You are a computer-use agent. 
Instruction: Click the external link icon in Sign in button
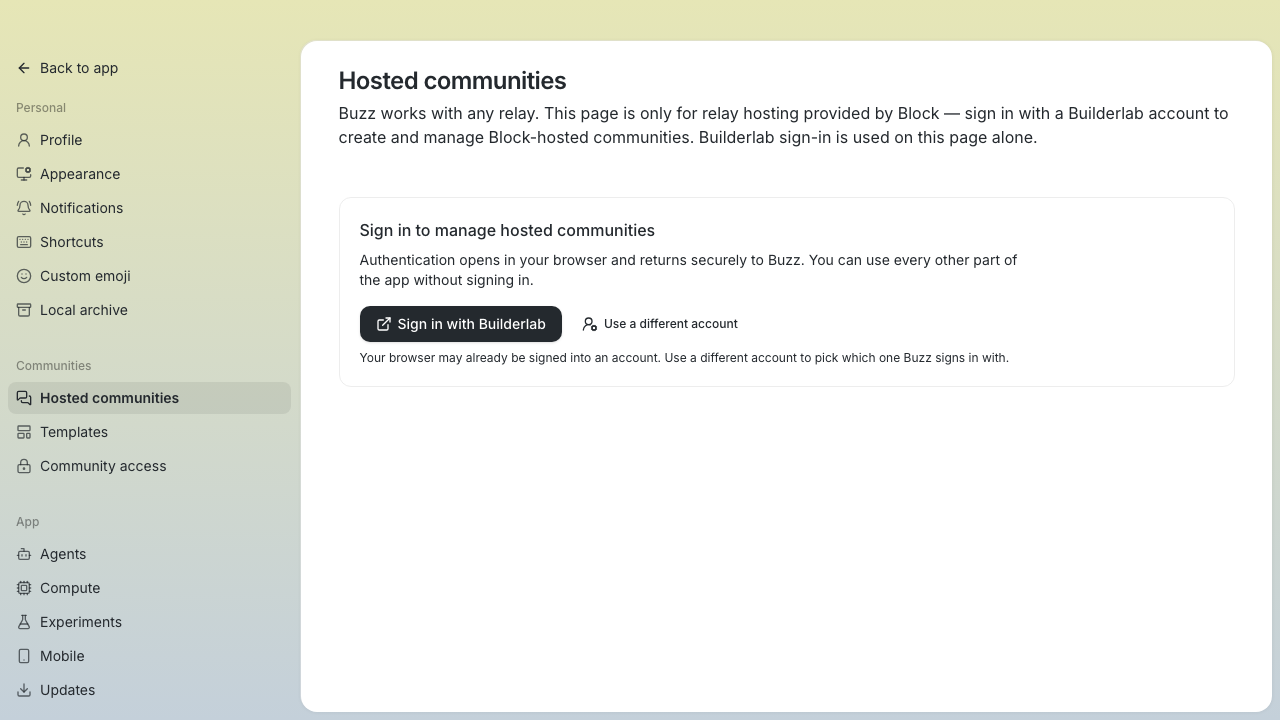(383, 324)
